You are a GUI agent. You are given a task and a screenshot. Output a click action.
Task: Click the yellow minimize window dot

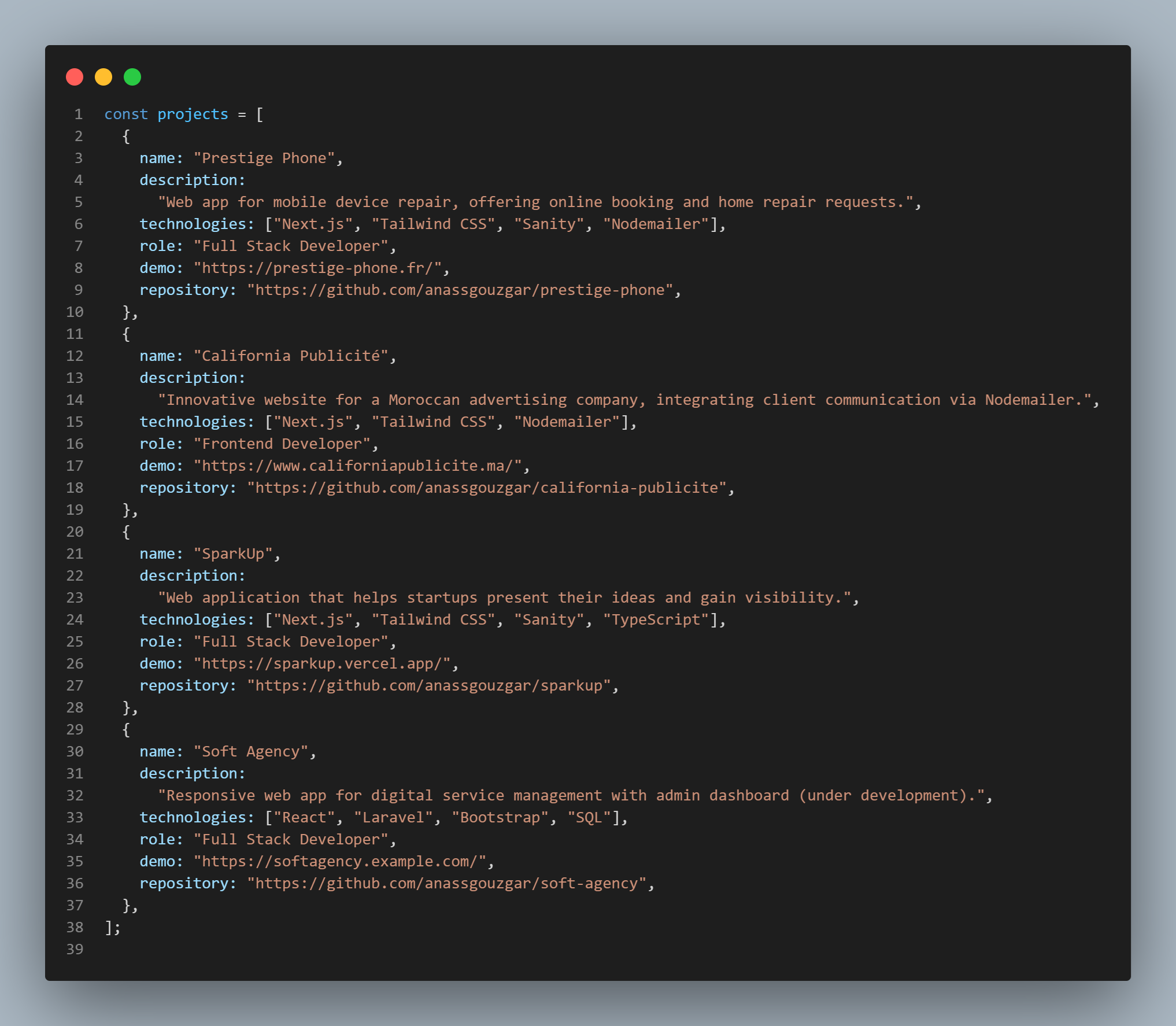click(103, 77)
